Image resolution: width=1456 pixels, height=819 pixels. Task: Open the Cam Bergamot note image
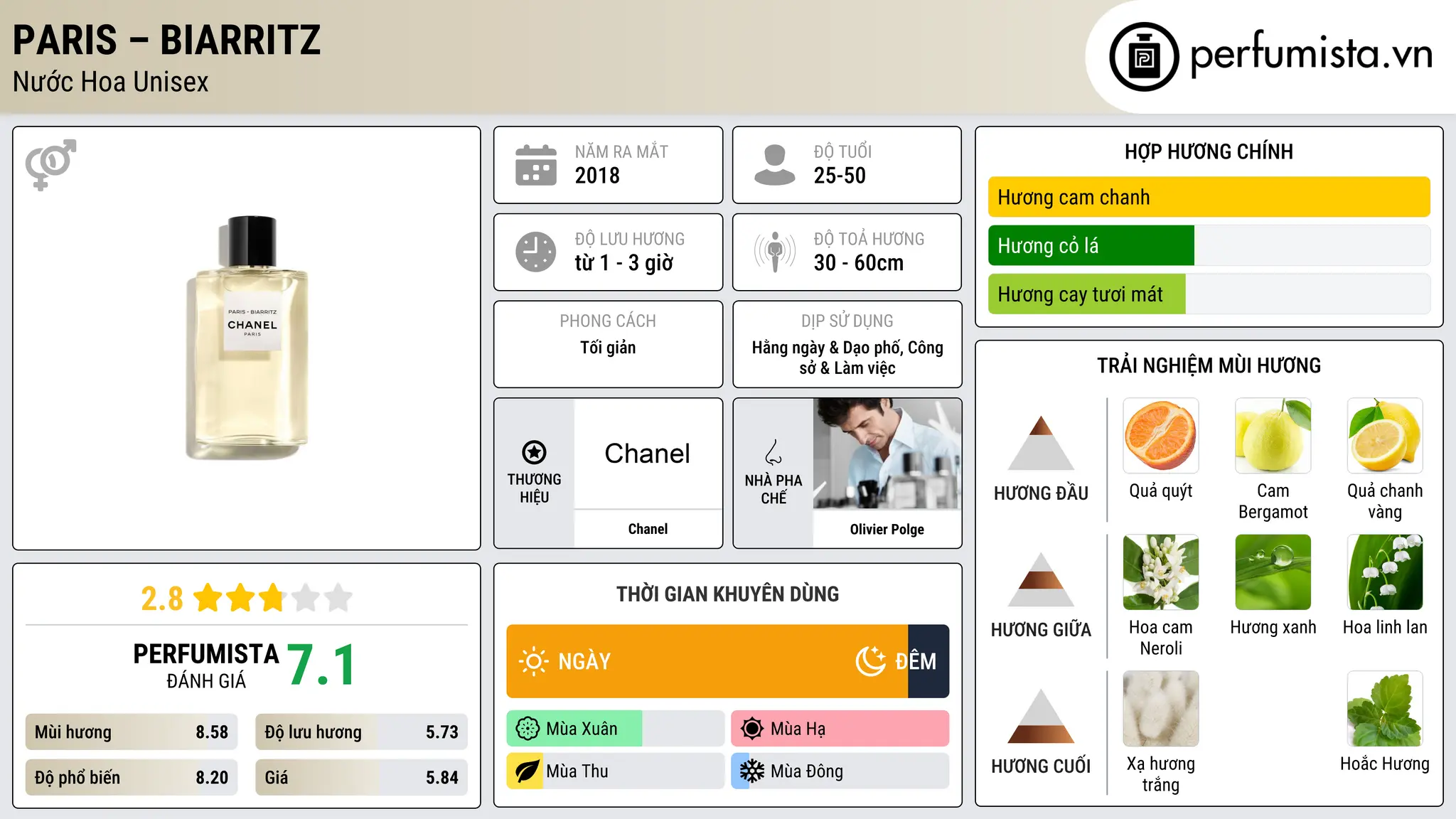(x=1273, y=436)
